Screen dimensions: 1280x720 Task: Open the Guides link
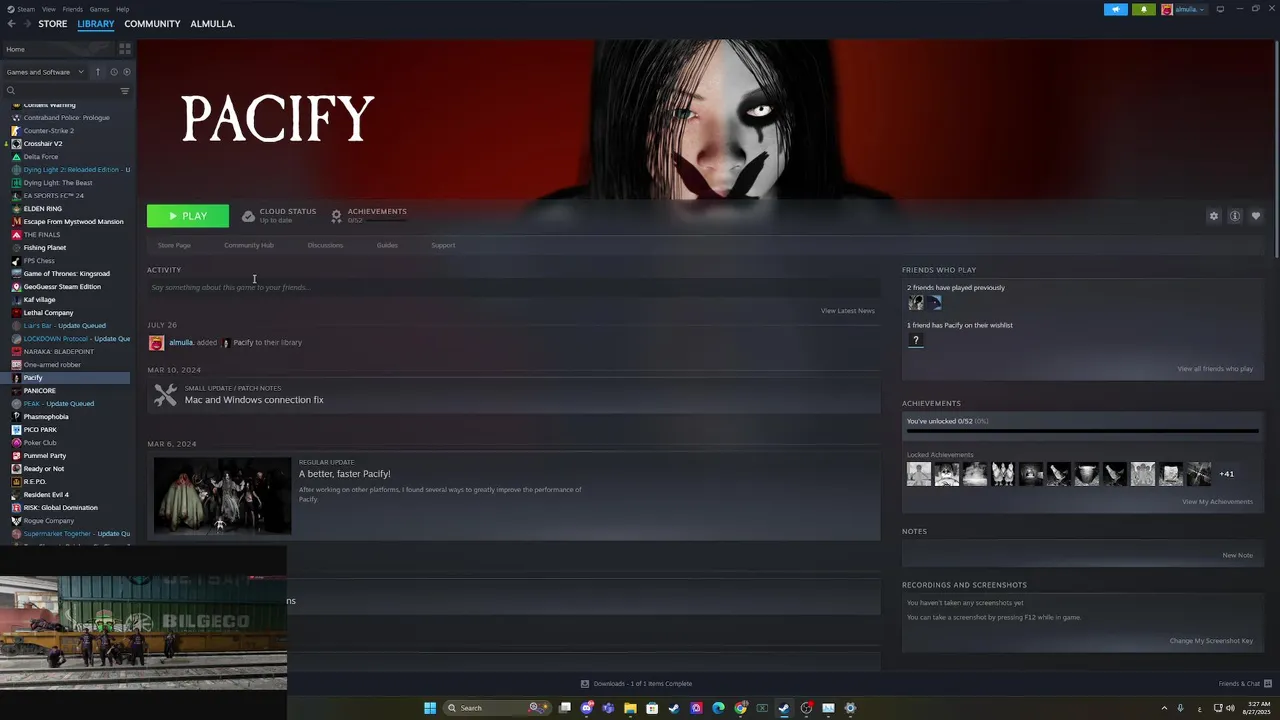coord(387,245)
